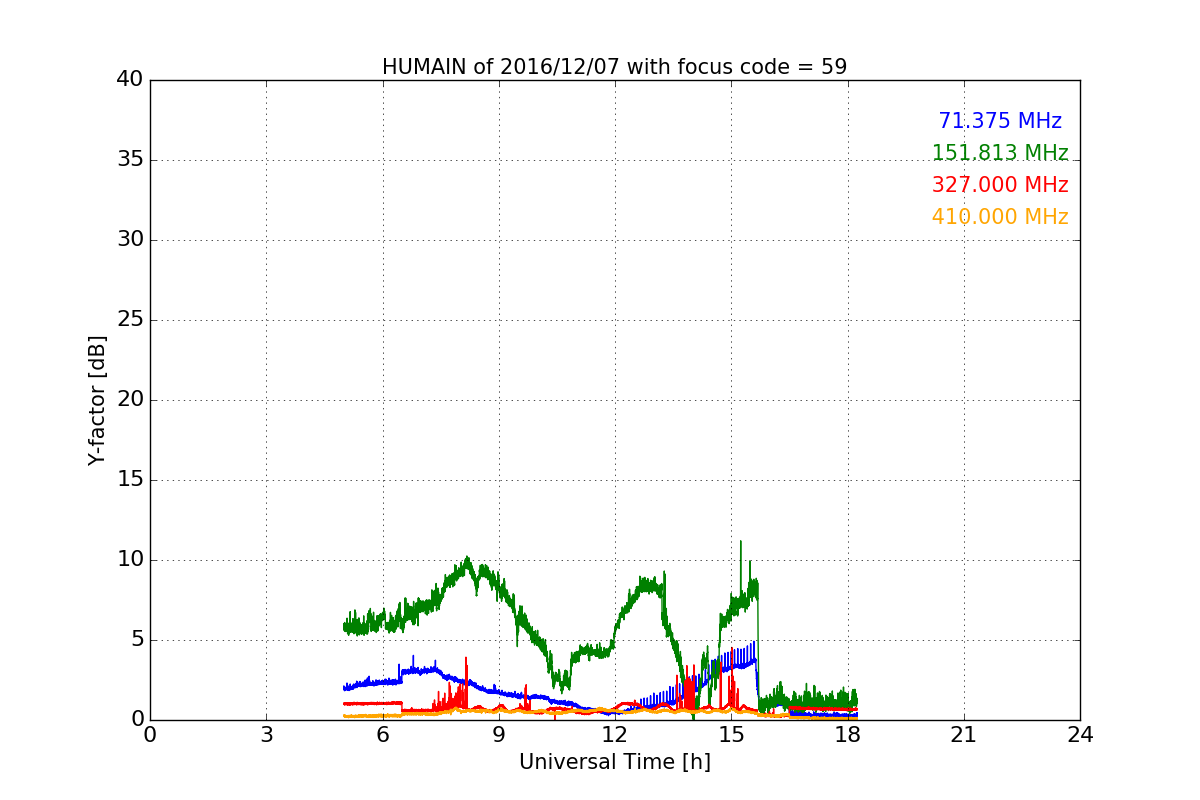The image size is (1200, 800).
Task: Select the orange 410.000 MHz legend label
Action: coord(1000,217)
